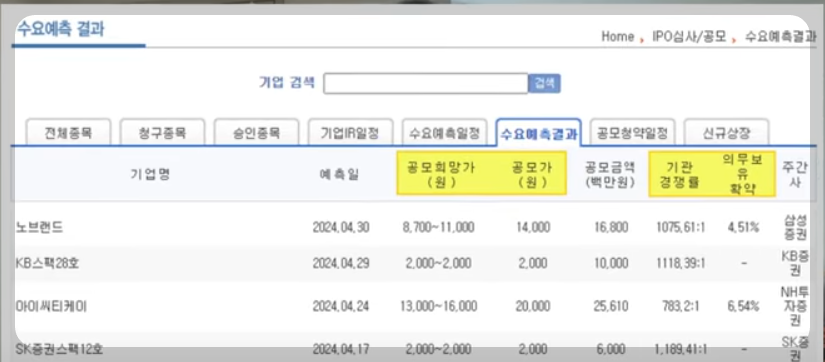Viewport: 825px width, 362px height.
Task: Open the 노브랜드 company row link
Action: (x=39, y=227)
